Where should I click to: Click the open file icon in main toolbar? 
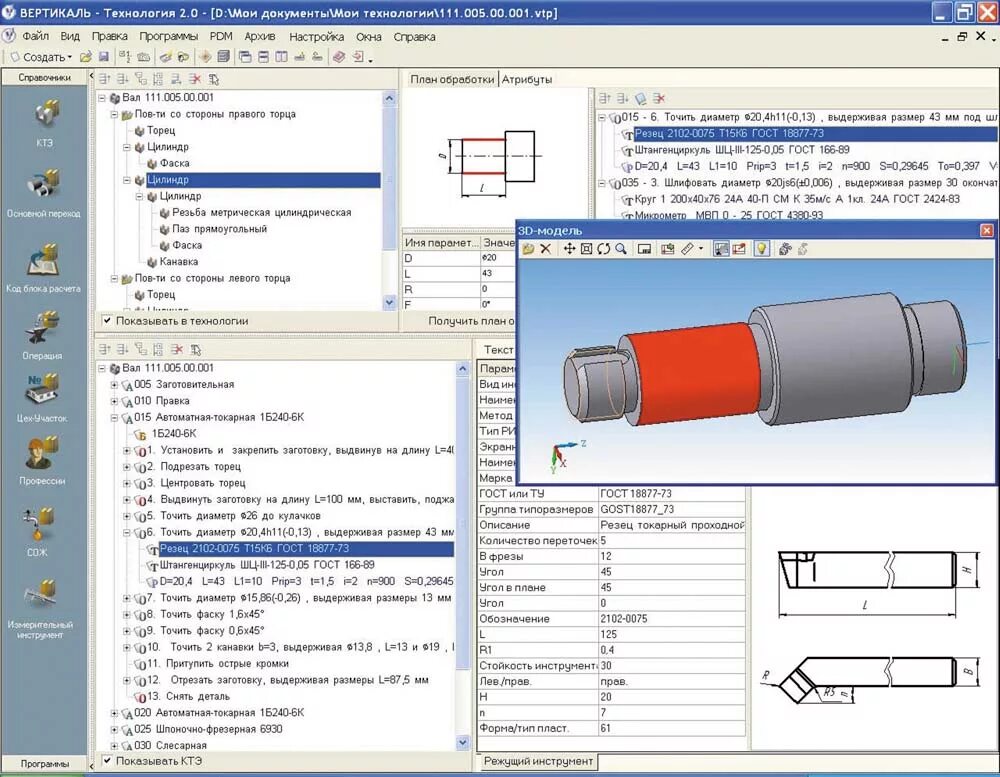pos(85,57)
